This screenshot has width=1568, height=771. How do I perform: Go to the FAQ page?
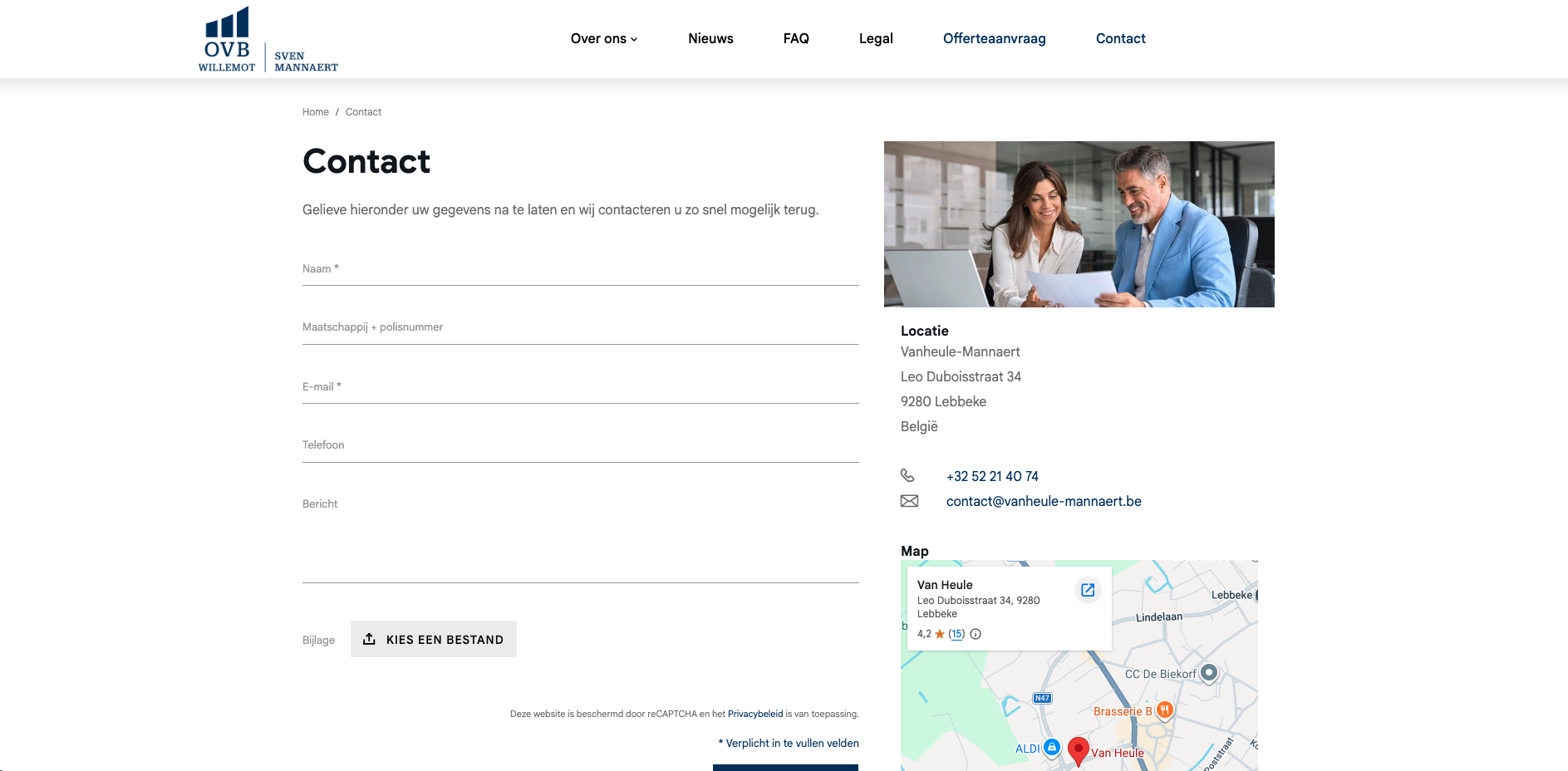coord(796,38)
